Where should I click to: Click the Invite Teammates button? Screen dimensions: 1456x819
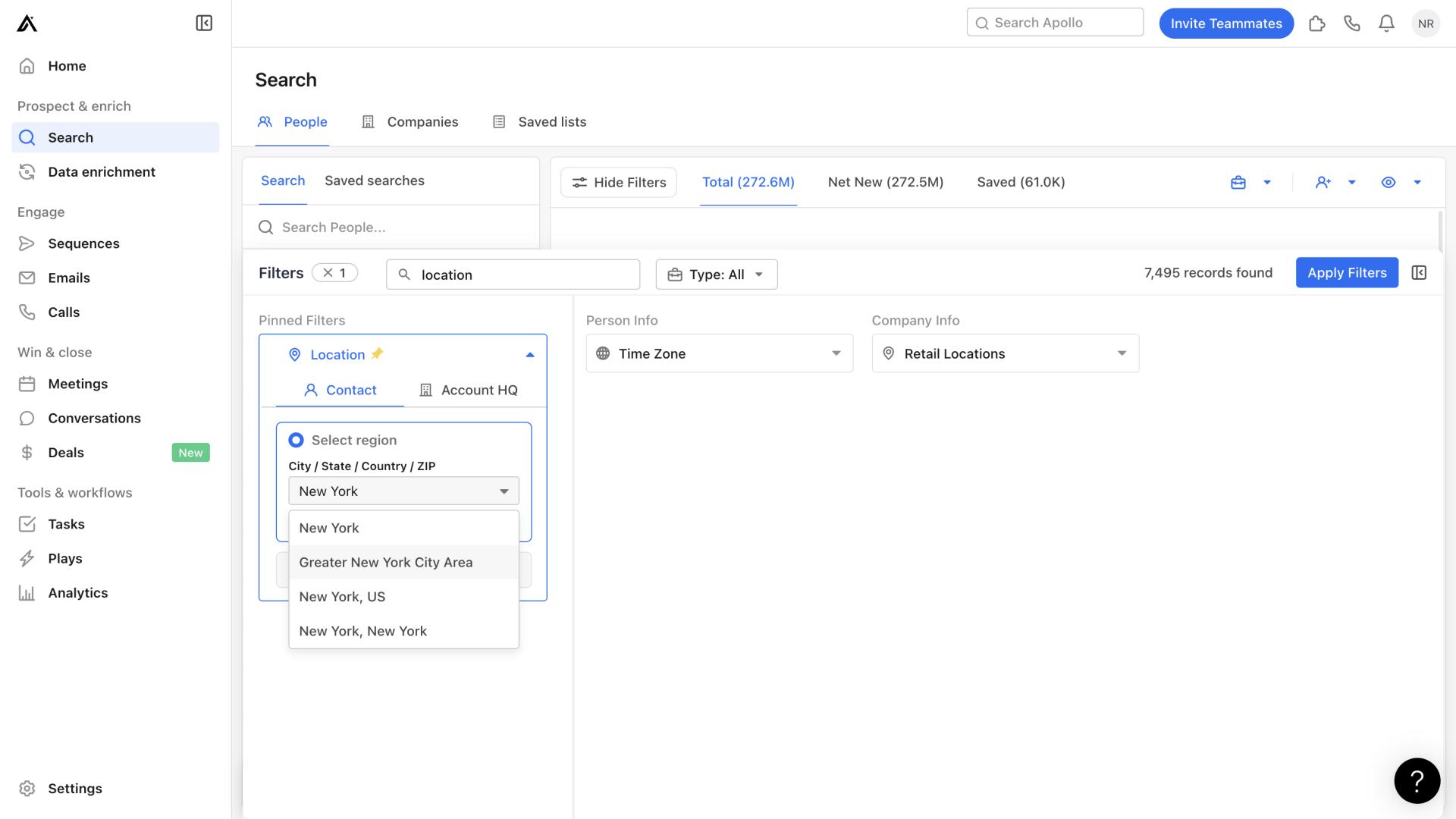tap(1226, 23)
